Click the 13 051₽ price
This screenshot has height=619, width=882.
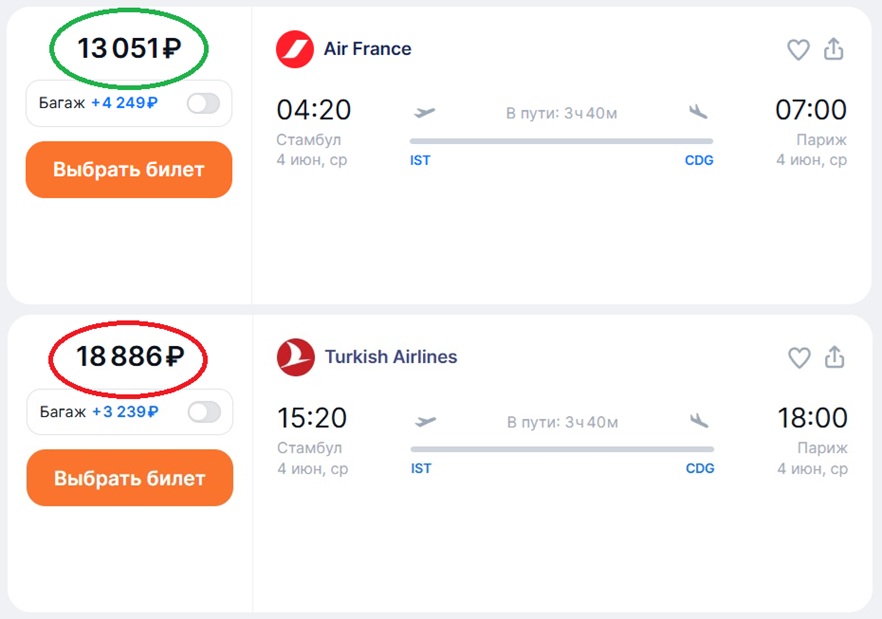pos(129,48)
